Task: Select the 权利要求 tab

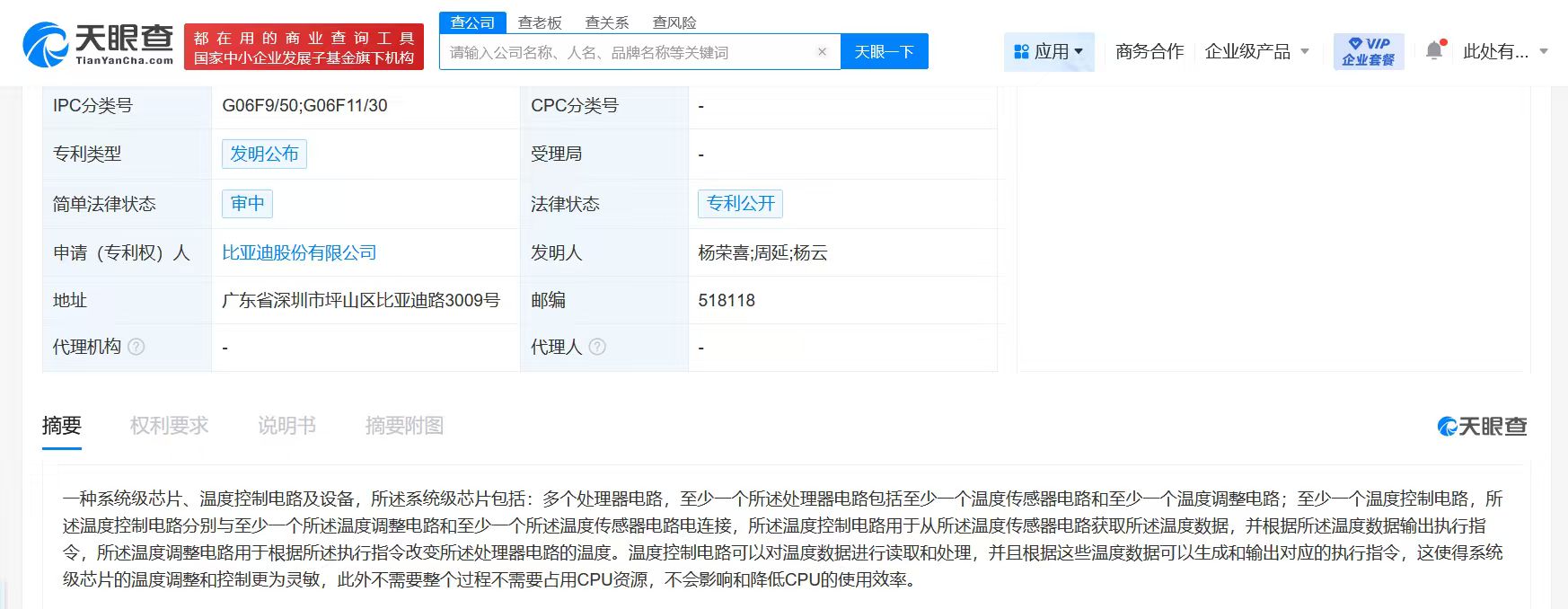Action: tap(169, 426)
